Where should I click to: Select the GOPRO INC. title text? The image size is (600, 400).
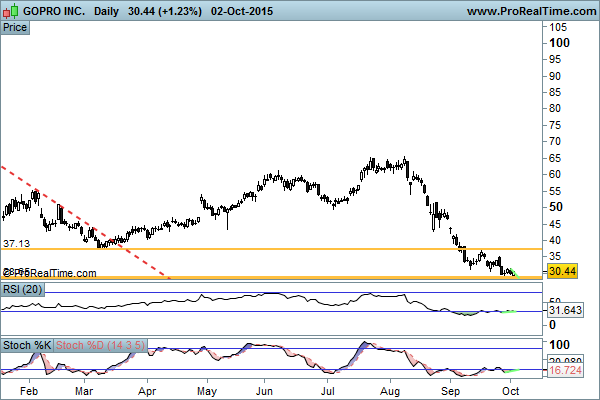(54, 11)
